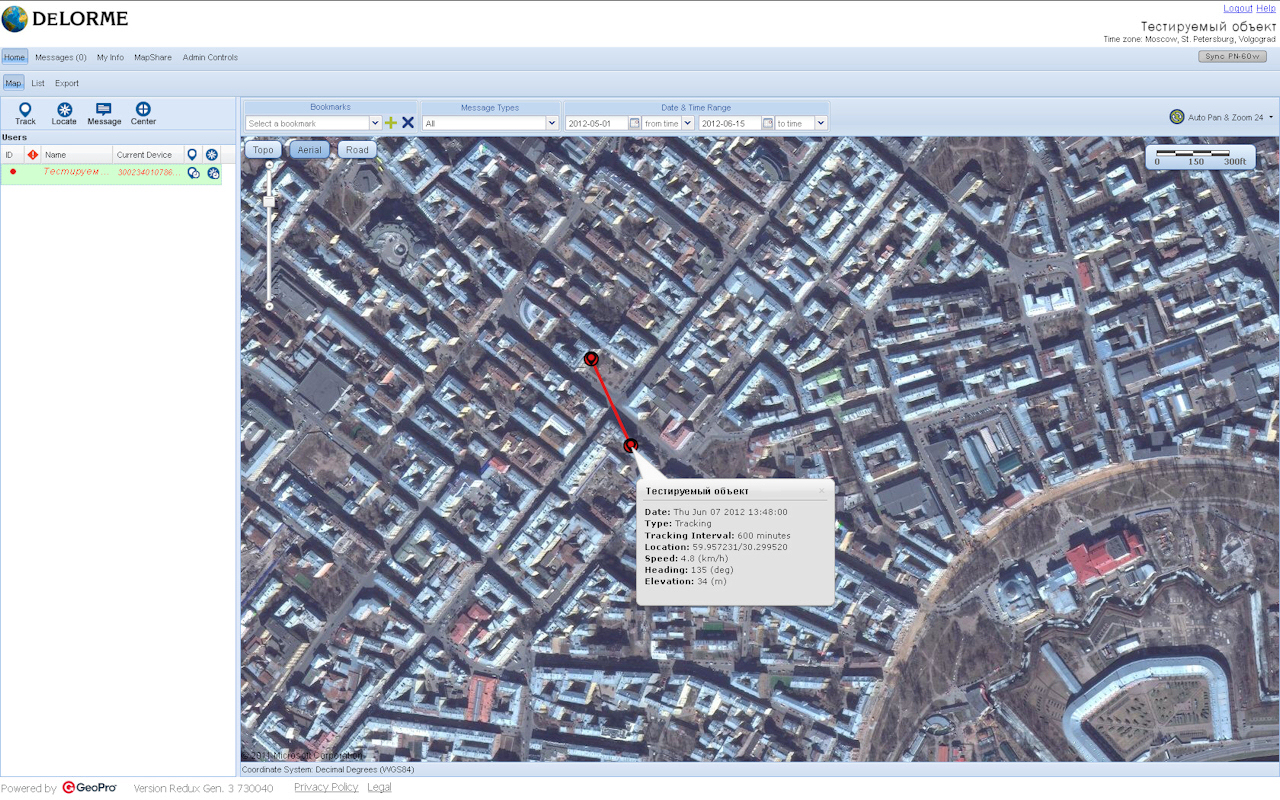Close the track point info popup
This screenshot has width=1280, height=800.
point(822,491)
